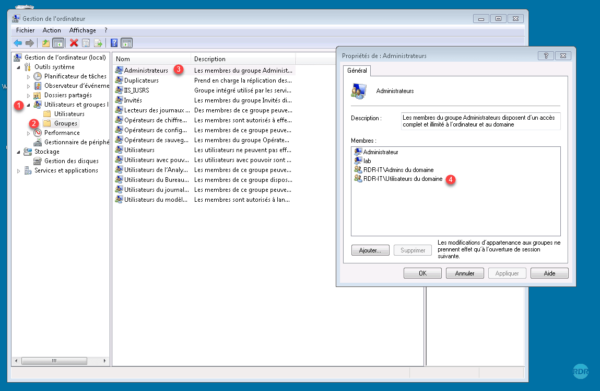The image size is (600, 391).
Task: Click the Duplicateurs group icon
Action: [x=119, y=80]
